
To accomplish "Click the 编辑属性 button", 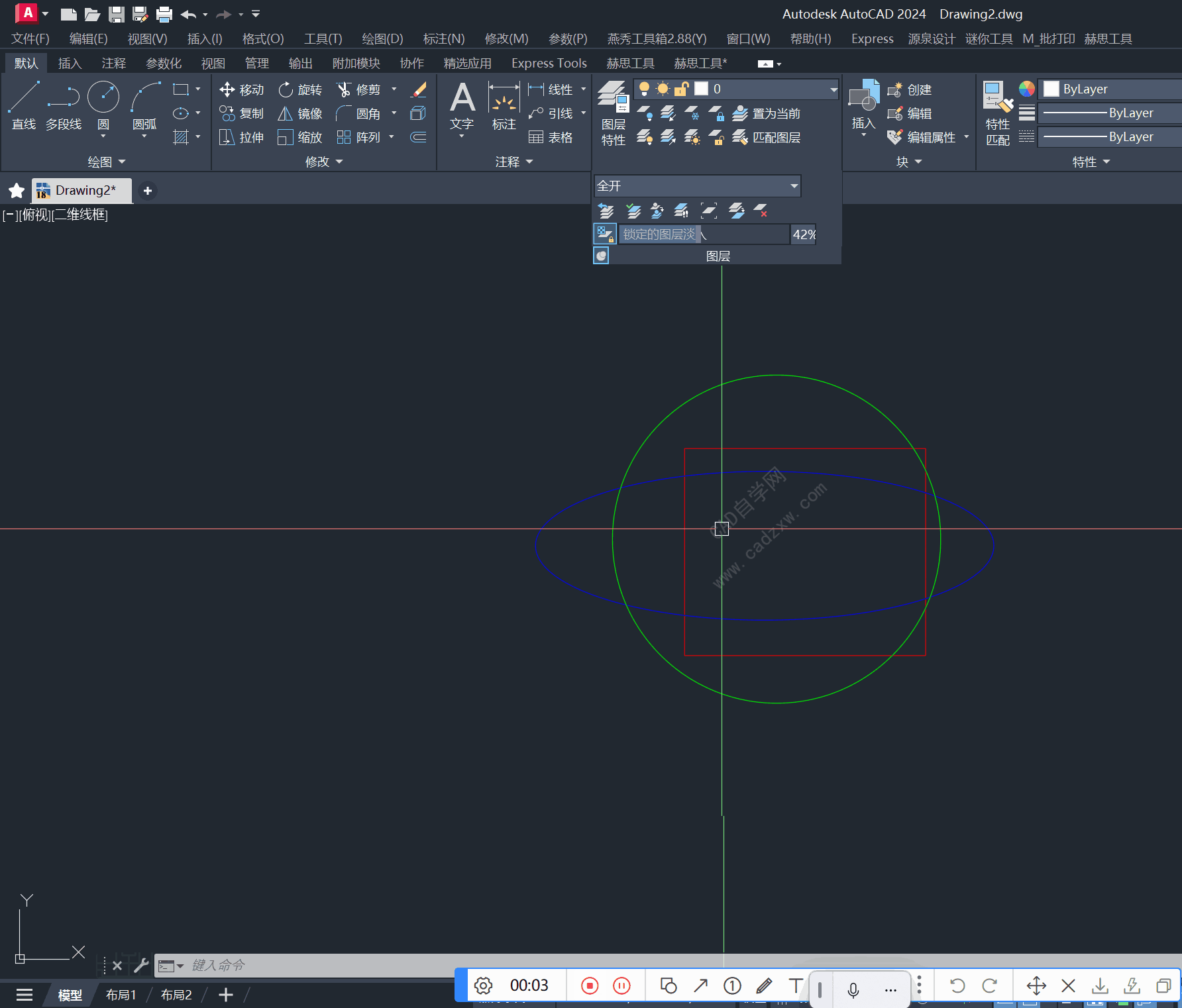I will pos(922,137).
